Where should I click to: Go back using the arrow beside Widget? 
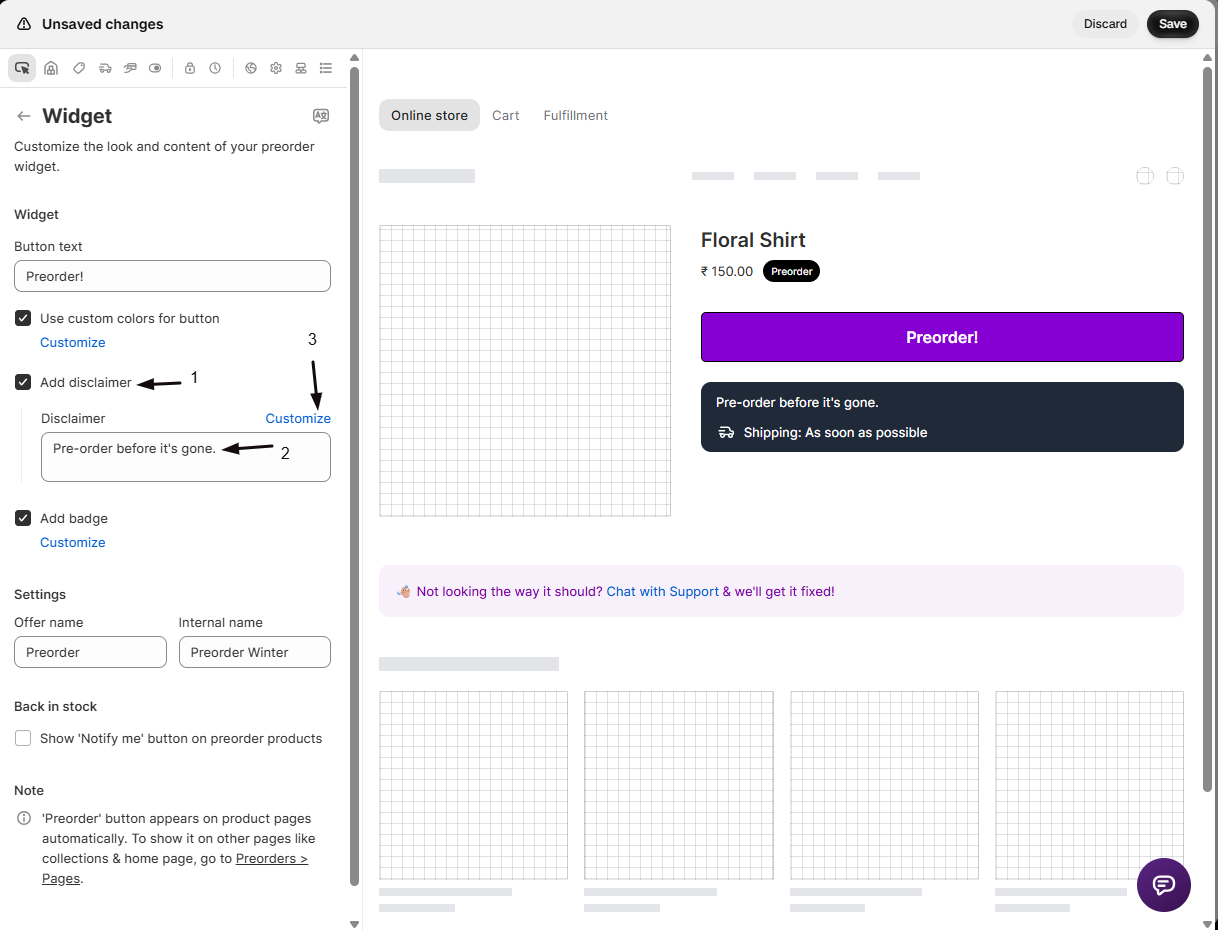coord(24,116)
